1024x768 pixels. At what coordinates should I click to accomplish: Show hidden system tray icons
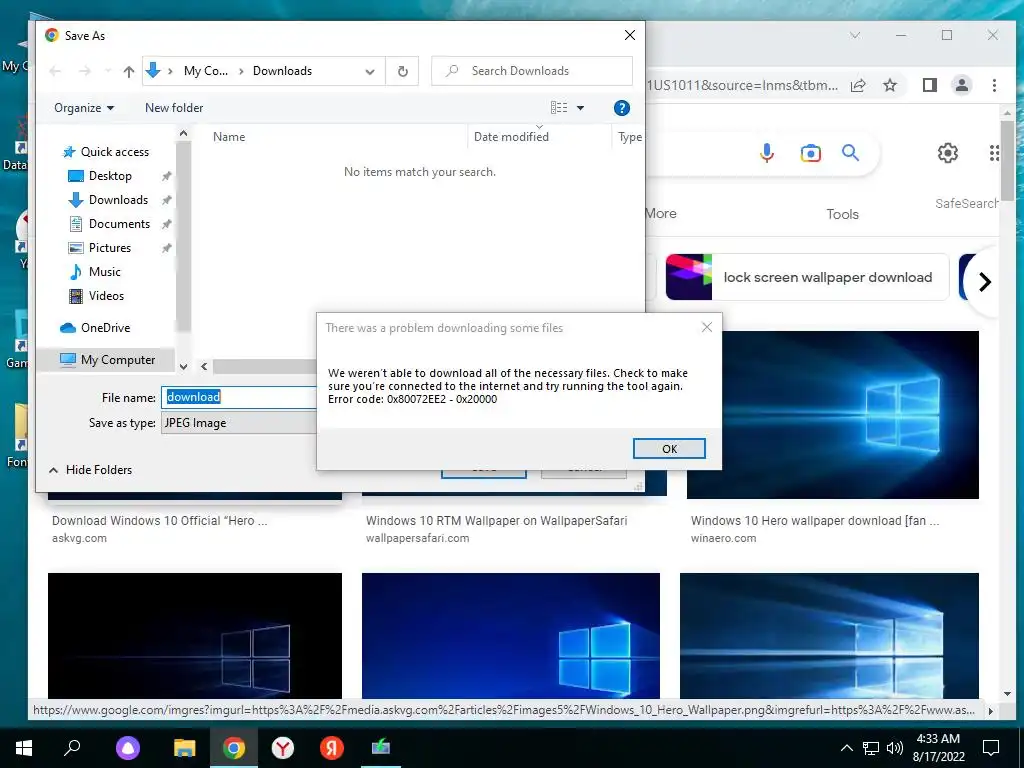click(846, 748)
